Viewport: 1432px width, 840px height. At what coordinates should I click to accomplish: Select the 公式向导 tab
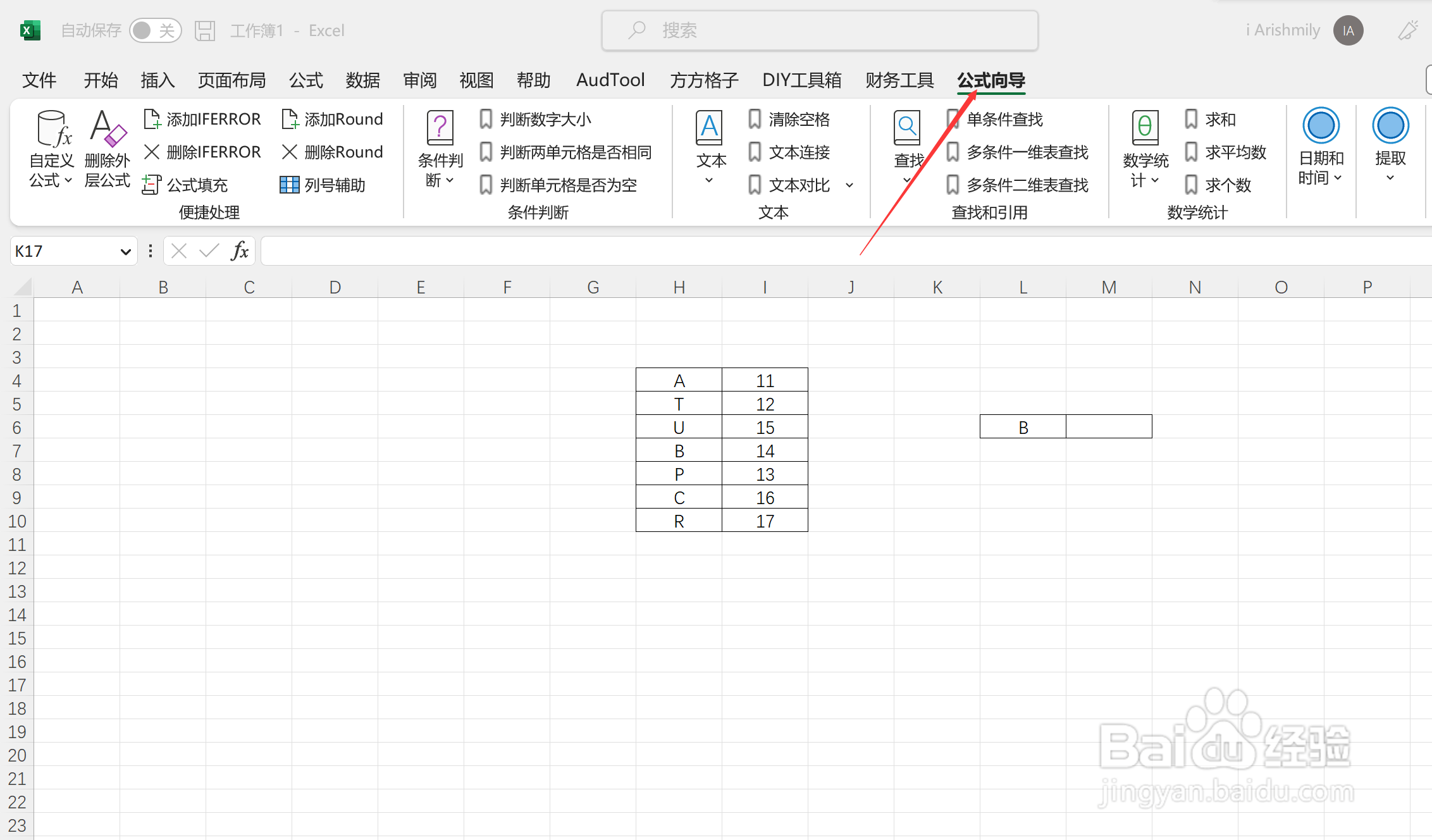coord(991,80)
